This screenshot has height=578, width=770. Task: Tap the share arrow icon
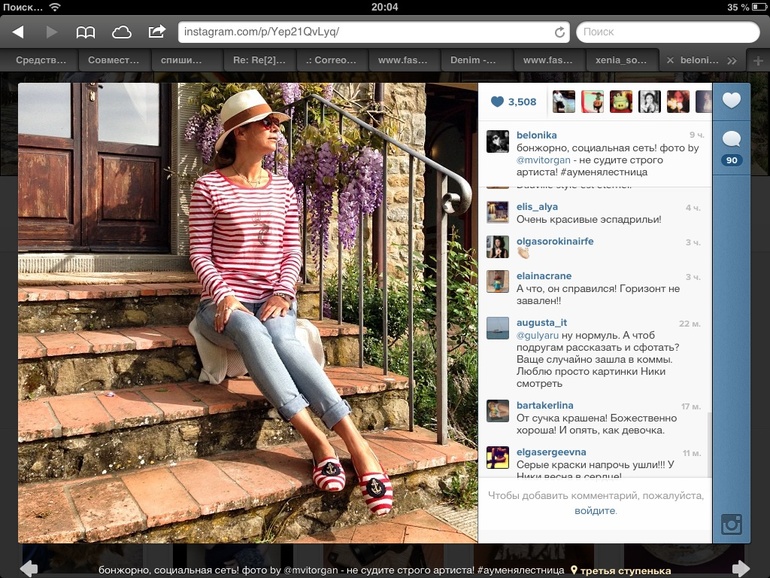(157, 32)
